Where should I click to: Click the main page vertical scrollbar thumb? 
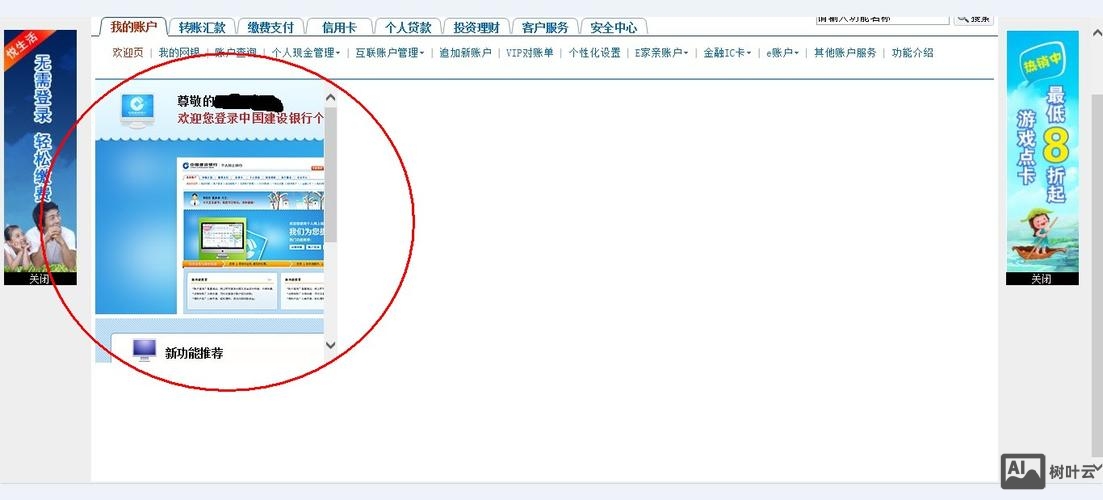1097,278
